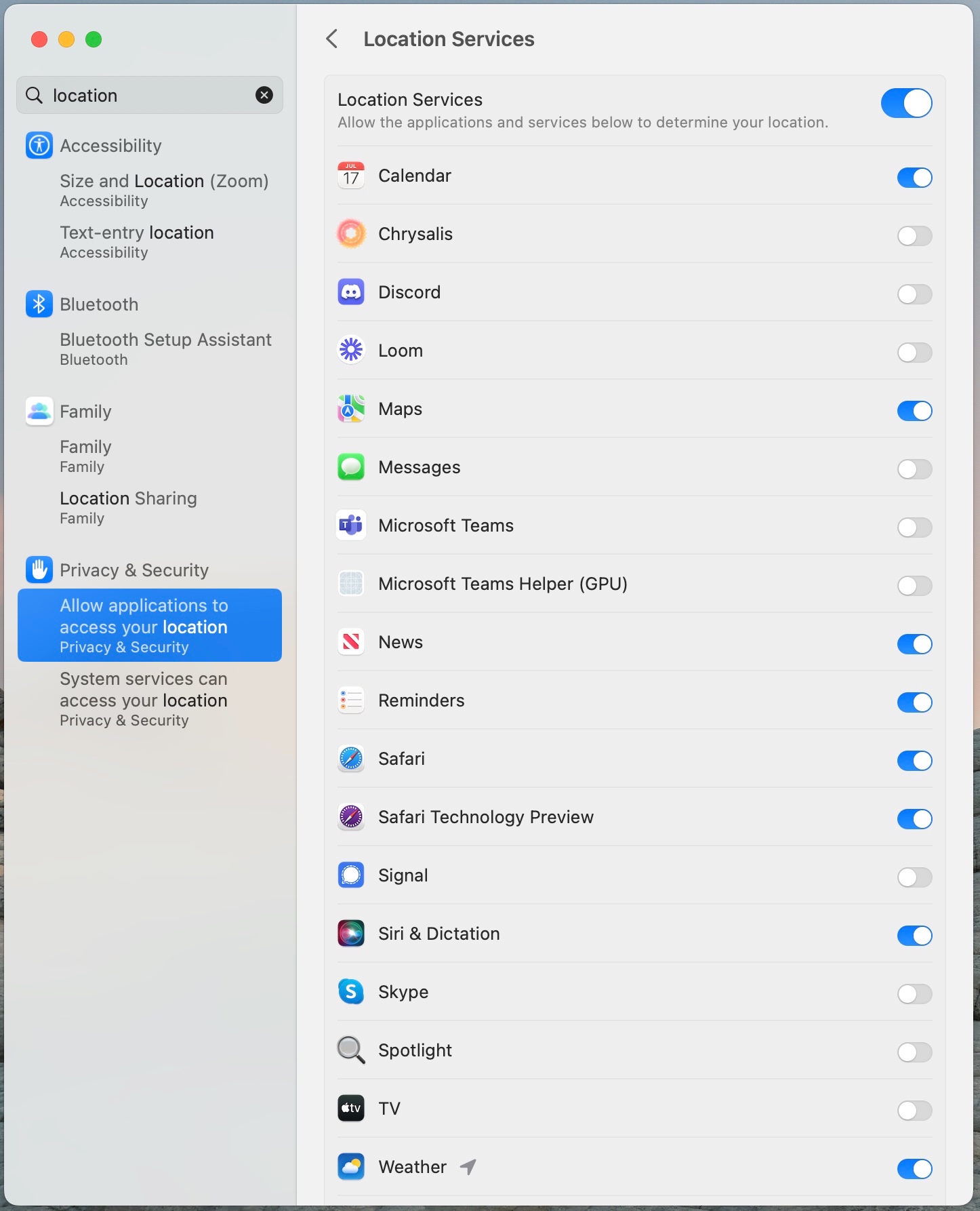Image resolution: width=980 pixels, height=1211 pixels.
Task: Click the Microsoft Teams Helper (GPU) icon
Action: 351,584
